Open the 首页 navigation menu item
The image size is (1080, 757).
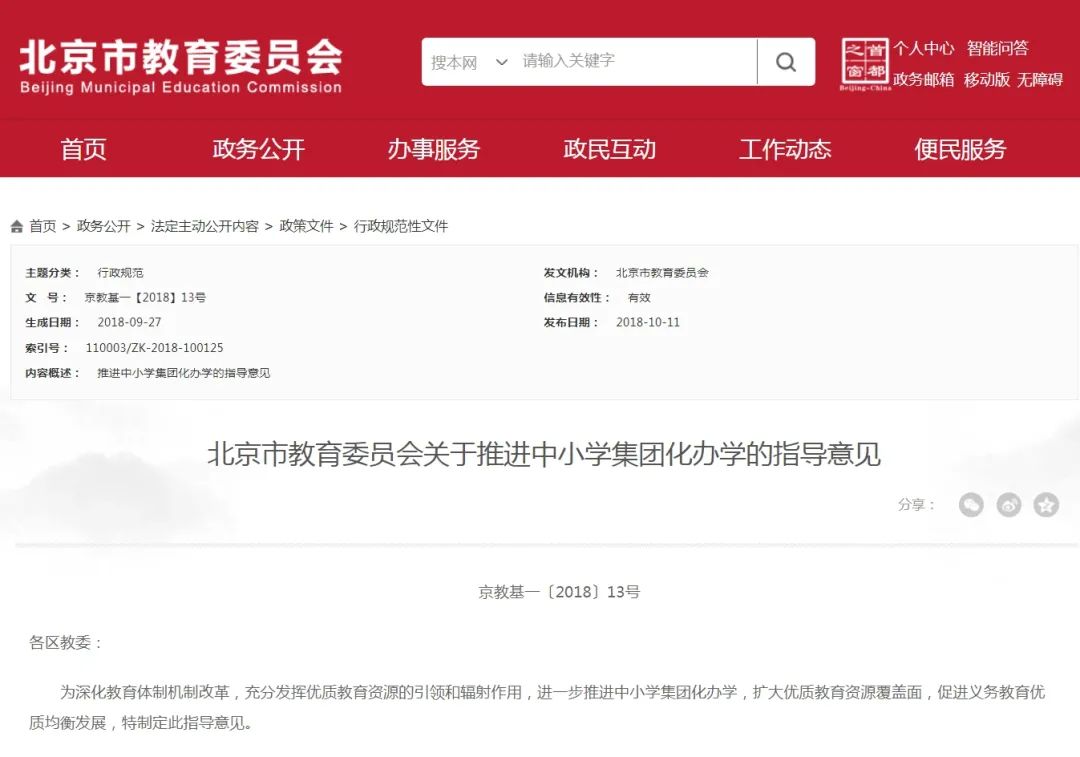pos(83,149)
